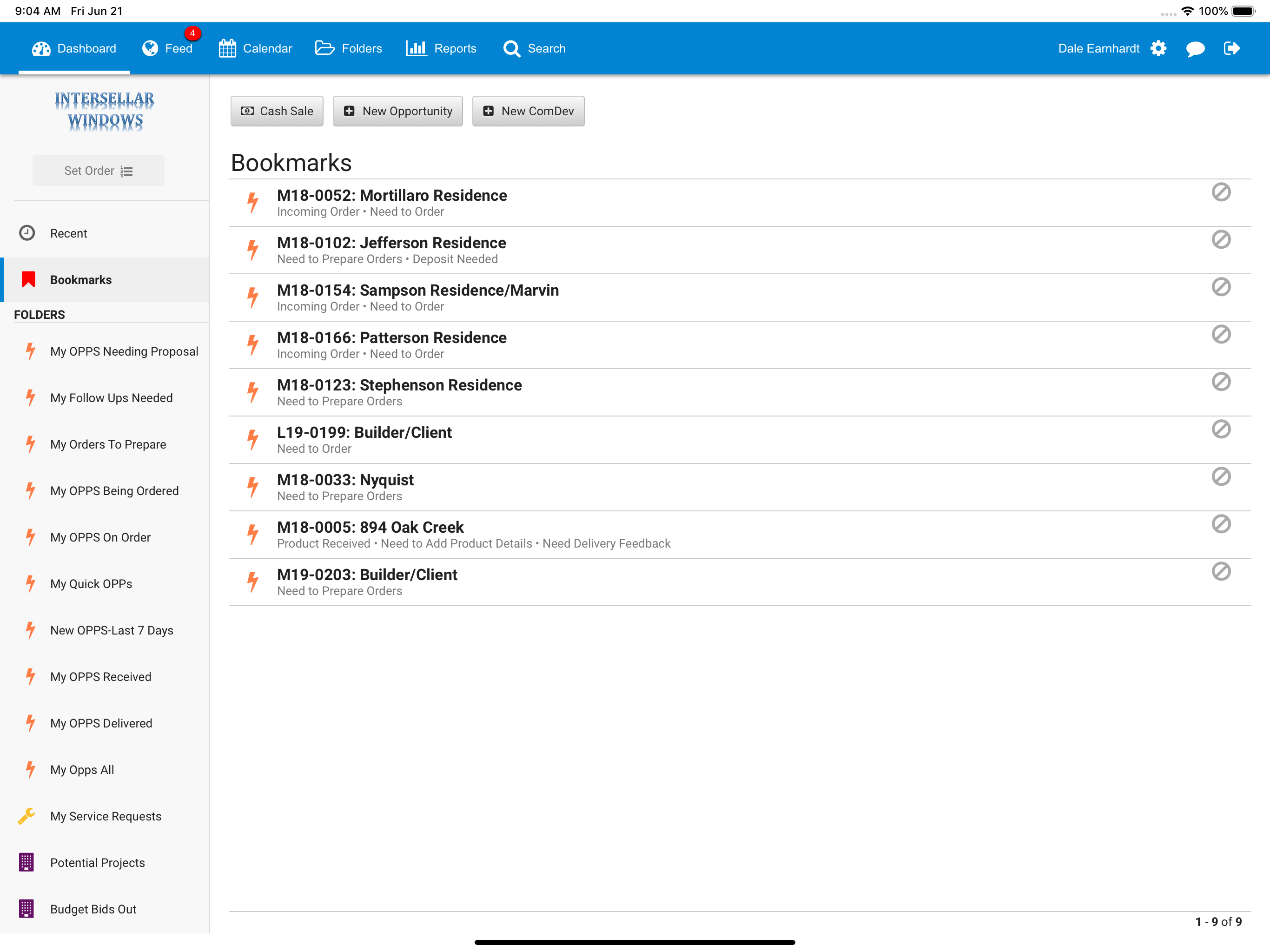Open the Reports tab
The height and width of the screenshot is (952, 1270).
pos(441,48)
